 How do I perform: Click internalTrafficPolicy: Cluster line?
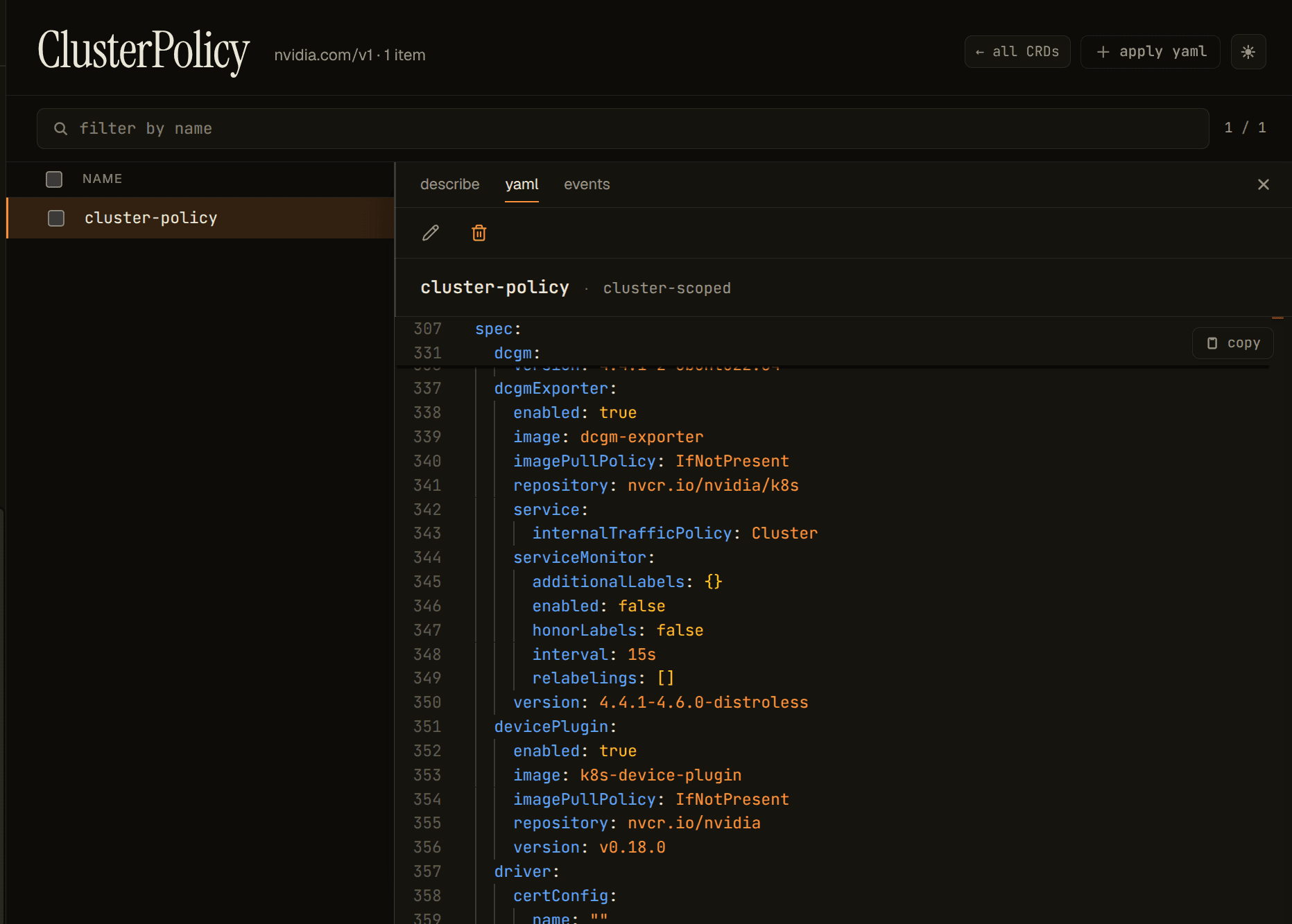675,534
